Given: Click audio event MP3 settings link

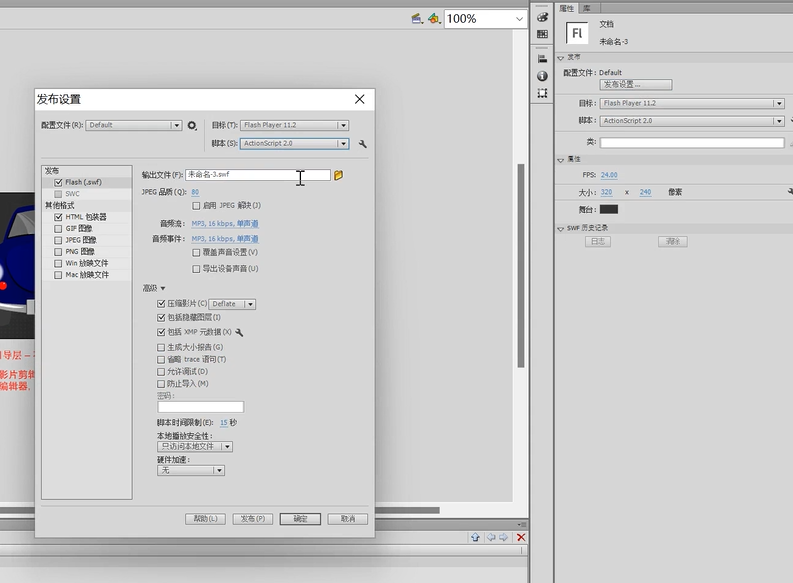Looking at the screenshot, I should [x=225, y=239].
